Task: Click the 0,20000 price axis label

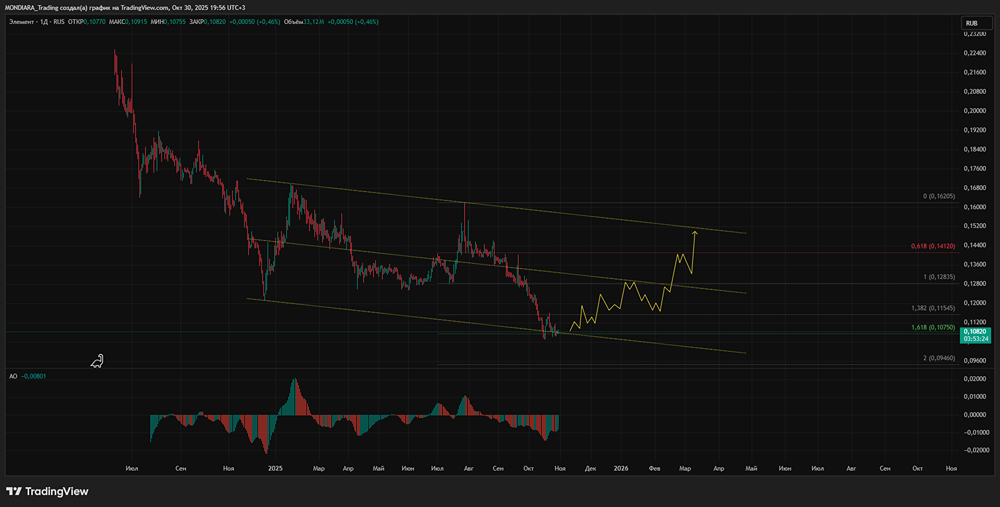Action: (x=976, y=110)
